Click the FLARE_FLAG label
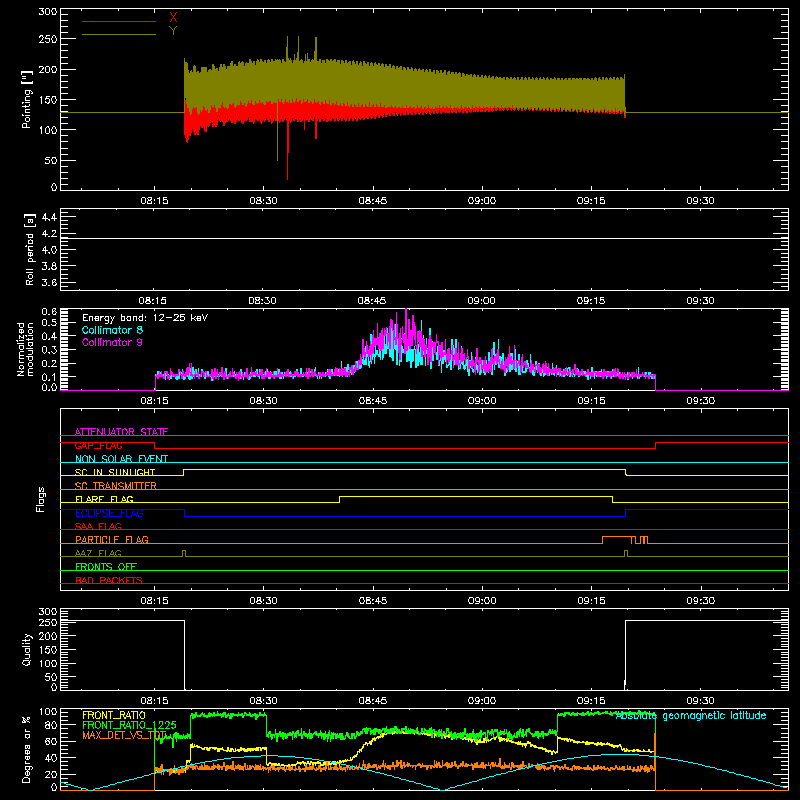 pyautogui.click(x=104, y=499)
